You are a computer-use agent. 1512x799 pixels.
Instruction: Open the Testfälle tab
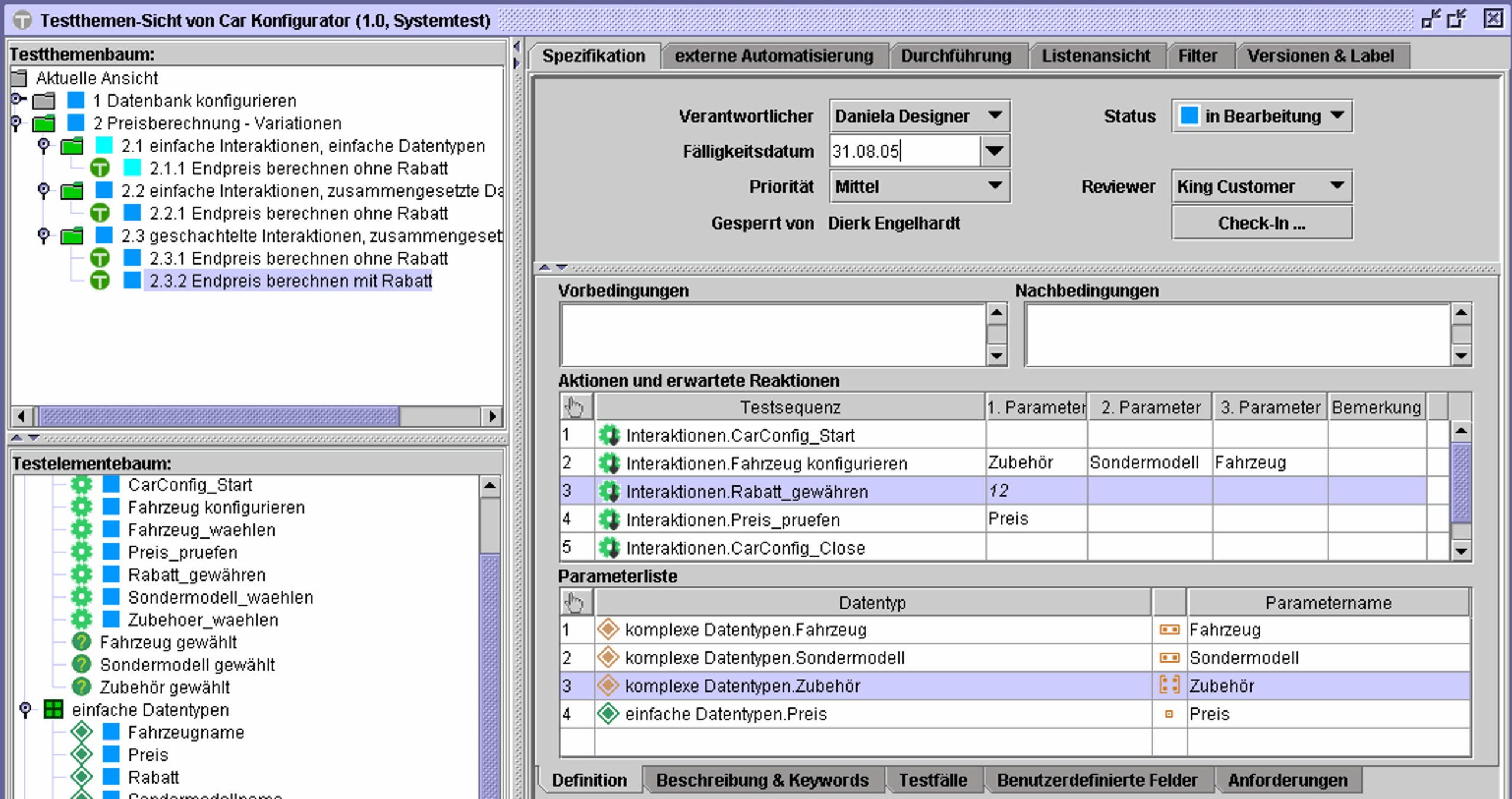click(933, 781)
